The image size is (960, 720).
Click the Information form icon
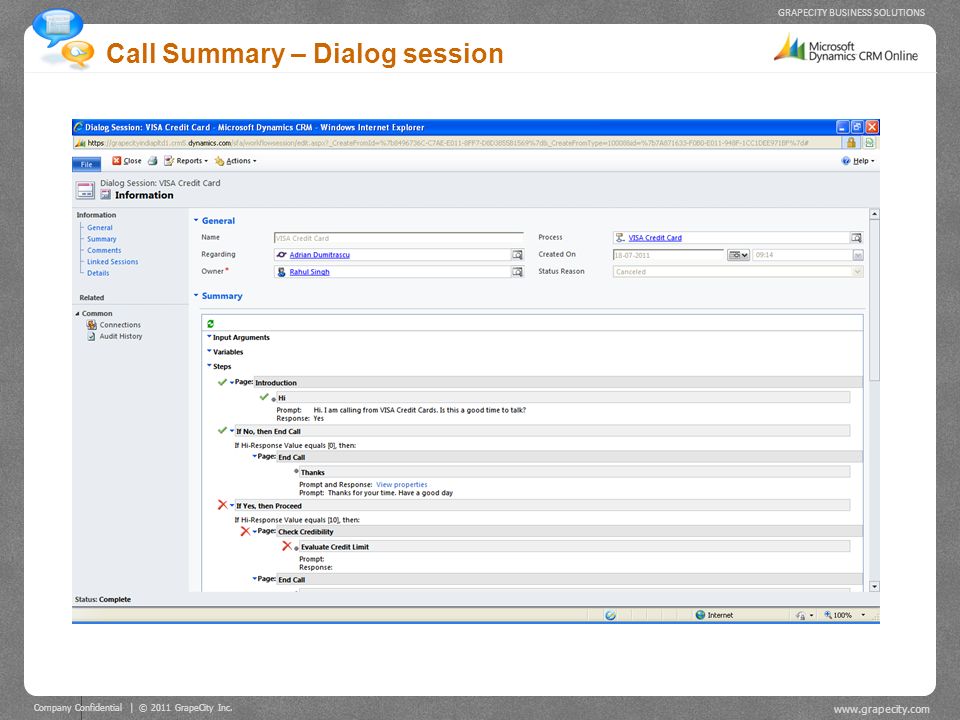tap(106, 195)
